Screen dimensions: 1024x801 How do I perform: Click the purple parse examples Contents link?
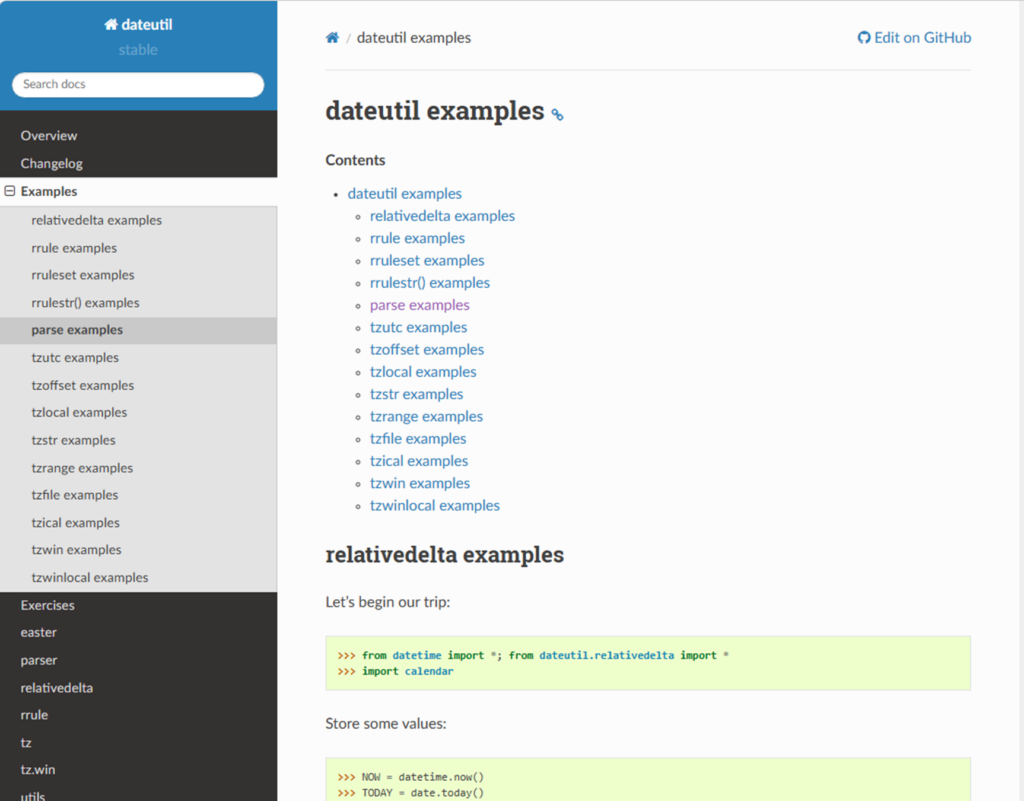(x=419, y=305)
